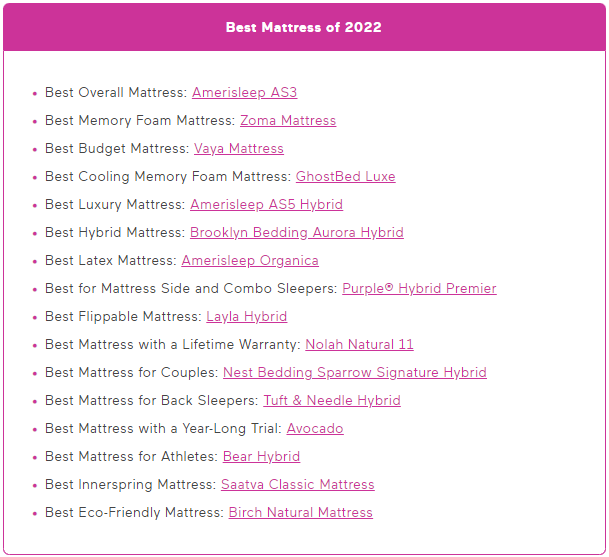Click the Best Overall Mattress label text
609x557 pixels.
click(116, 92)
